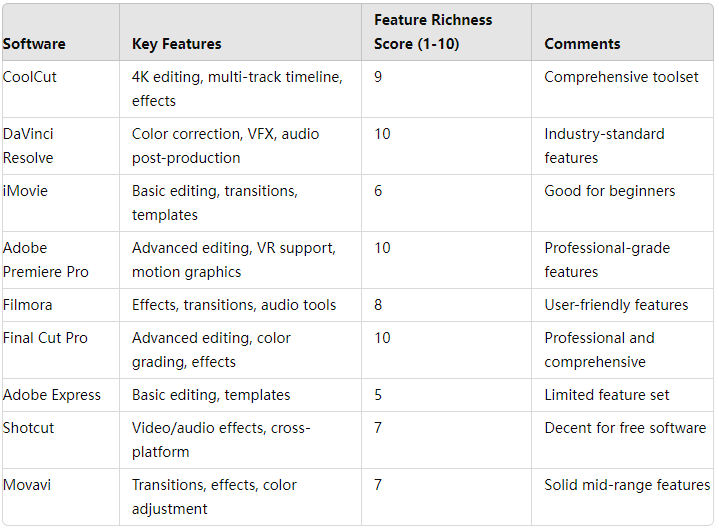719x529 pixels.
Task: Select the 'Comprehensive toolset' comment
Action: coord(621,77)
